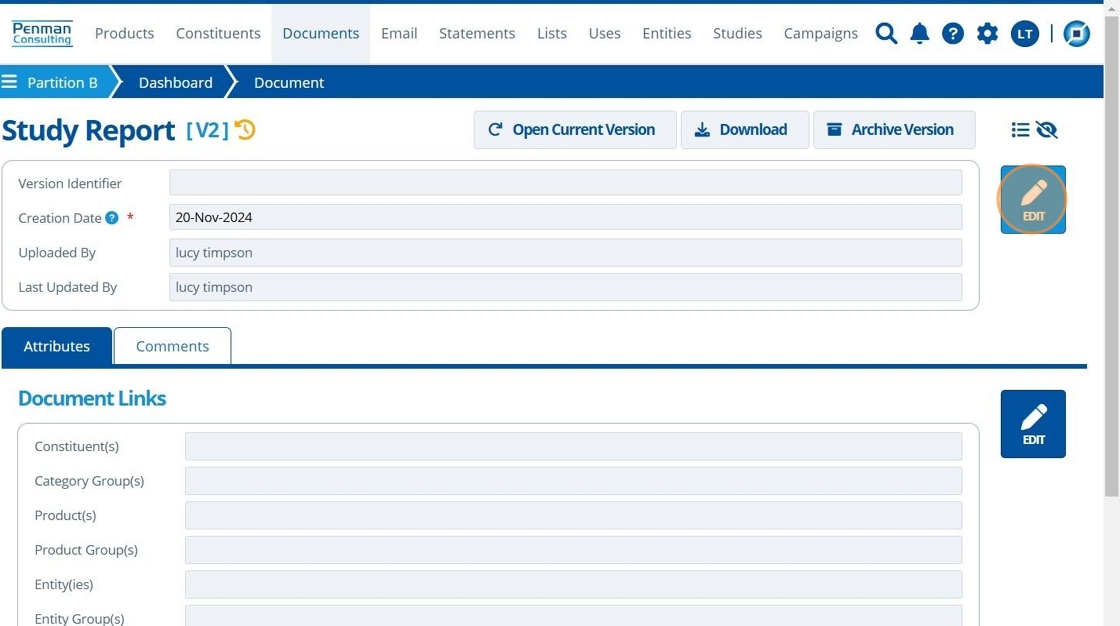The width and height of the screenshot is (1120, 626).
Task: Click the Entity(ies) field
Action: click(x=573, y=585)
